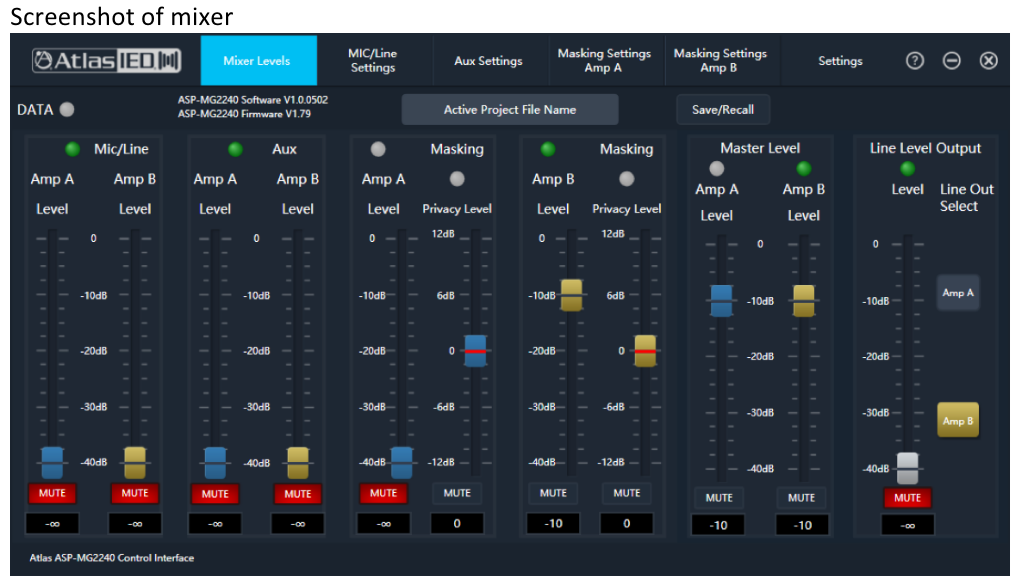
Task: Click Master Level Amp A blue fader
Action: pos(721,301)
